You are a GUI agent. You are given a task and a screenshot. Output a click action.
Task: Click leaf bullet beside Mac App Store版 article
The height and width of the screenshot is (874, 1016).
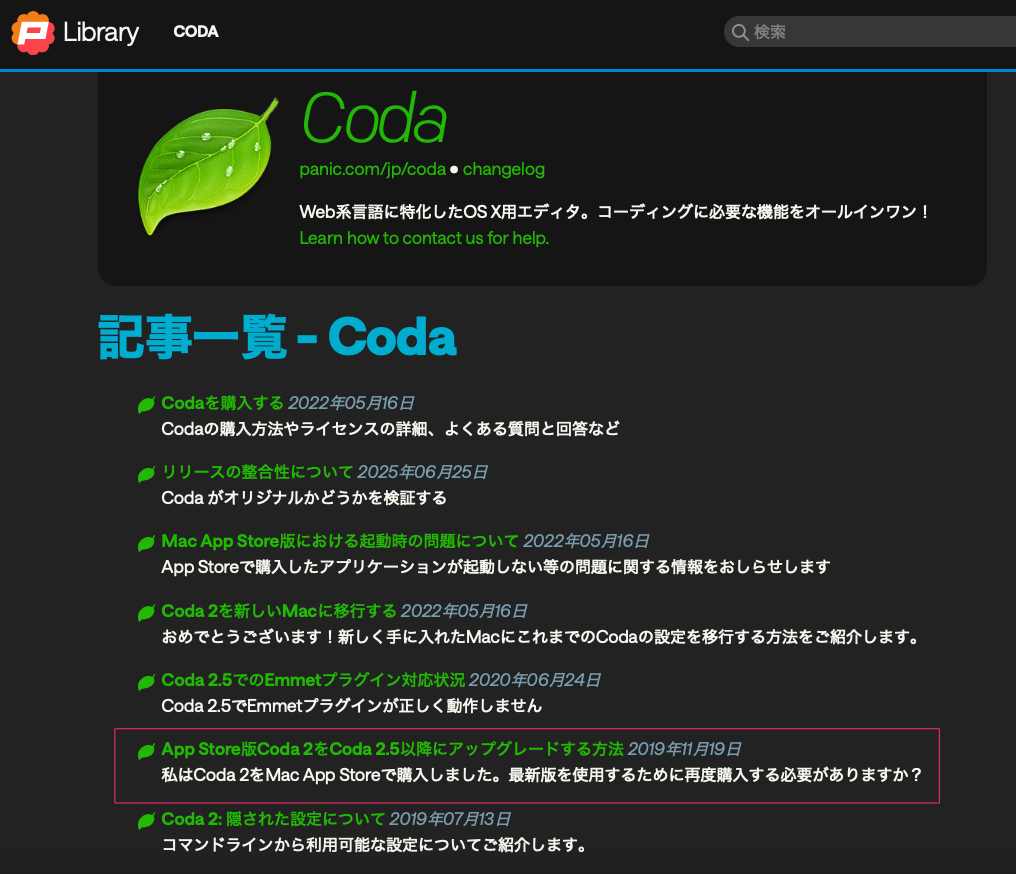pyautogui.click(x=146, y=543)
